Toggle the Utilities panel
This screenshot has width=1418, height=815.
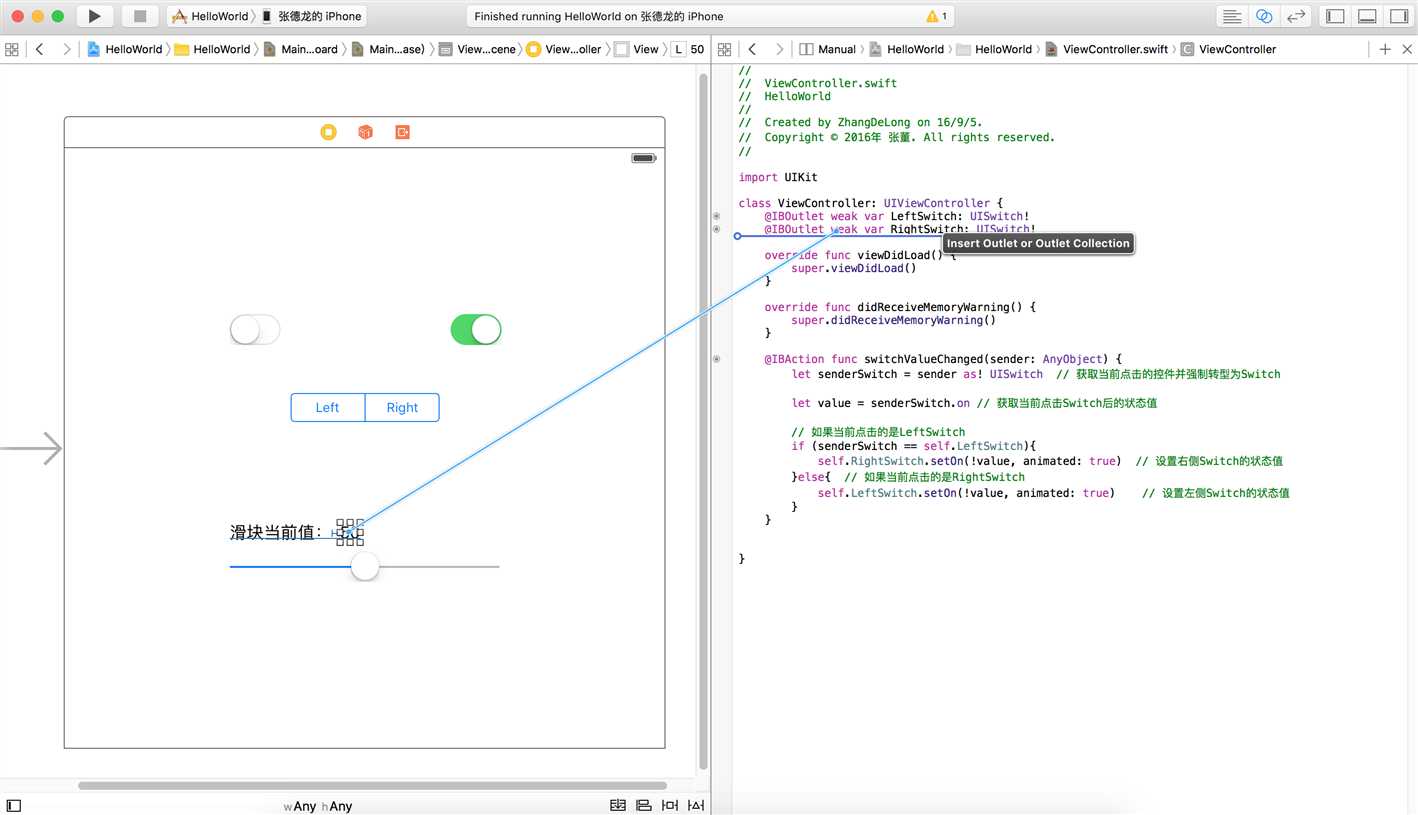coord(1398,16)
